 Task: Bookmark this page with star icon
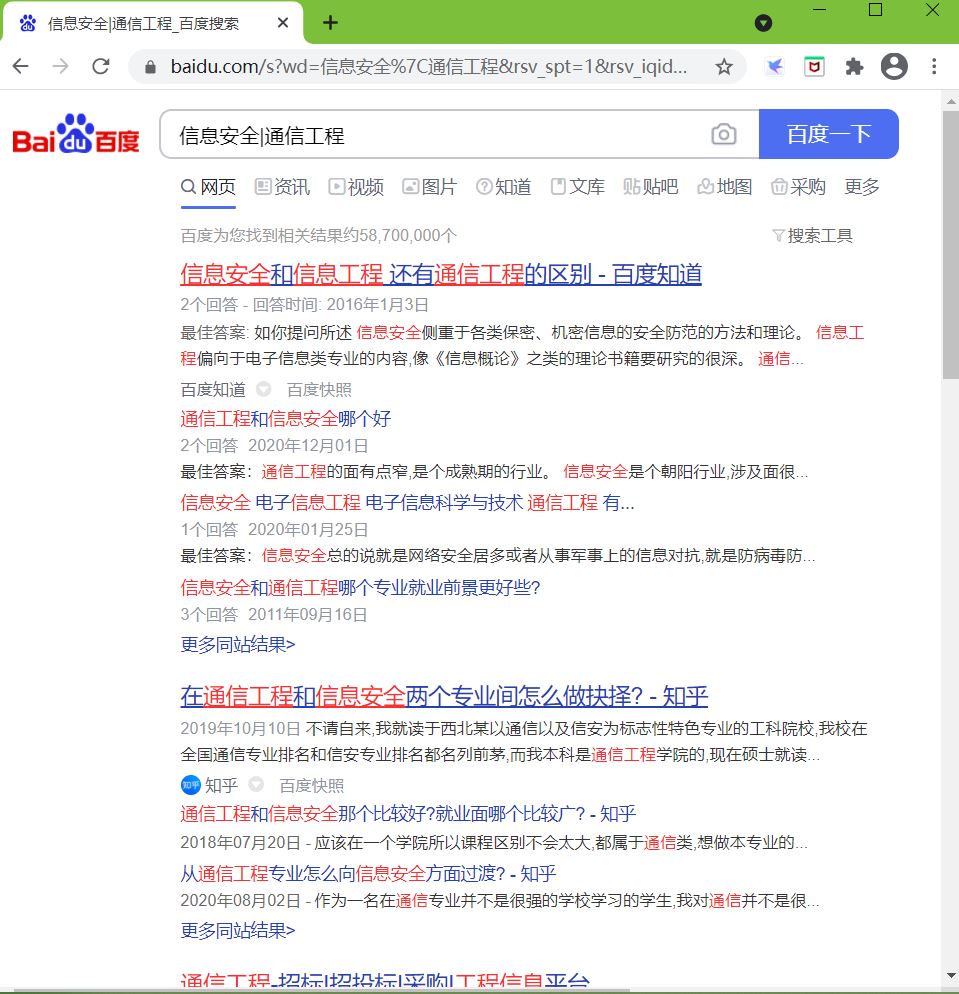coord(724,66)
